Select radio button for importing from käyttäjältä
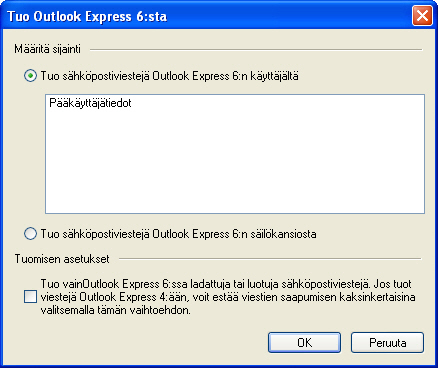 [30, 76]
